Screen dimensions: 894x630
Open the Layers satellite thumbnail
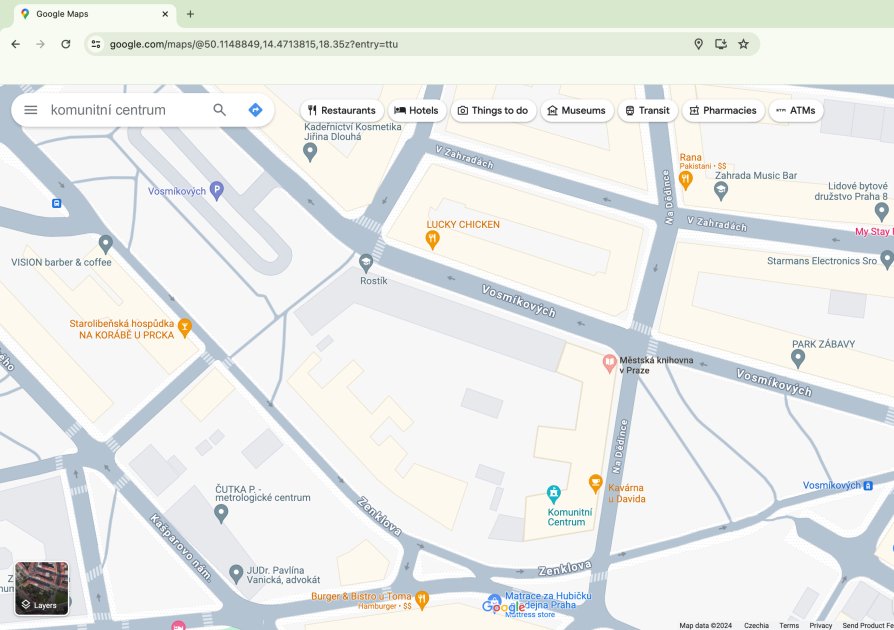point(42,588)
